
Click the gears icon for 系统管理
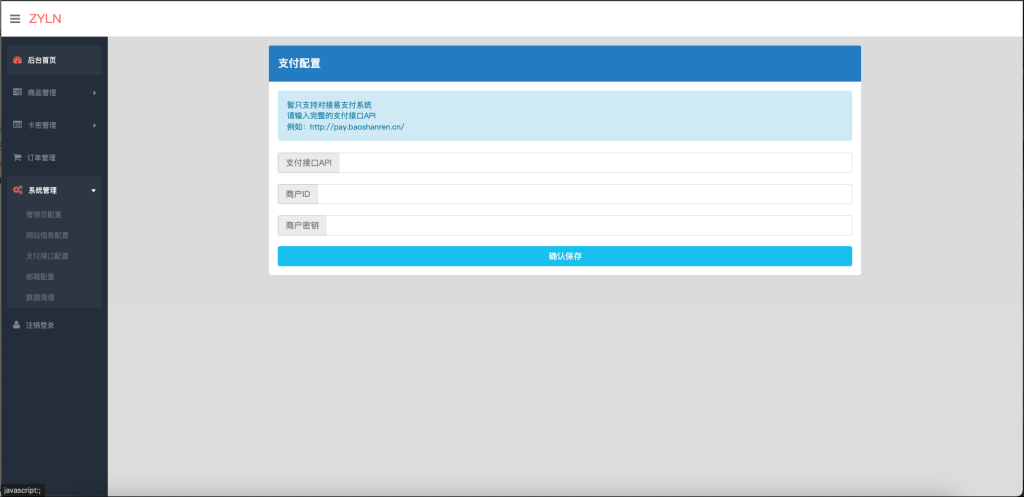coord(18,190)
